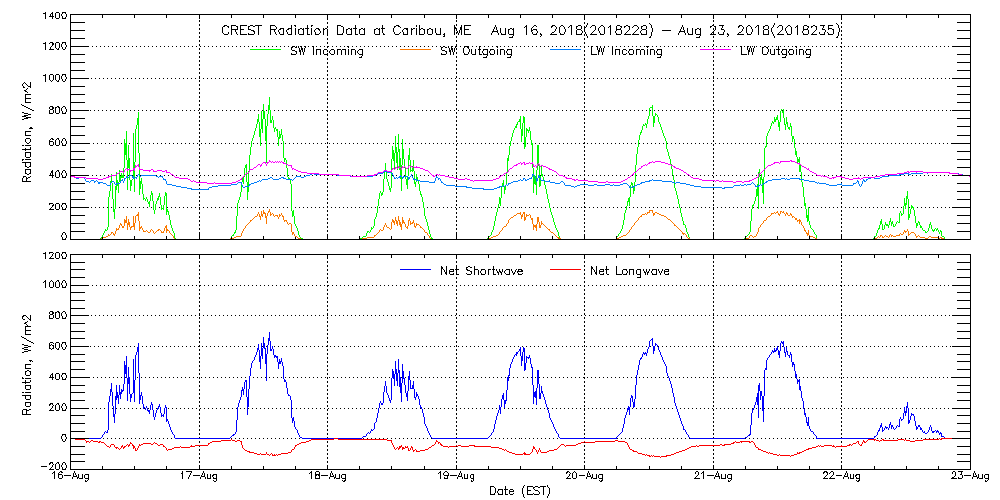Click the LW Outgoing legend label
This screenshot has height=500, width=1000.
775,52
